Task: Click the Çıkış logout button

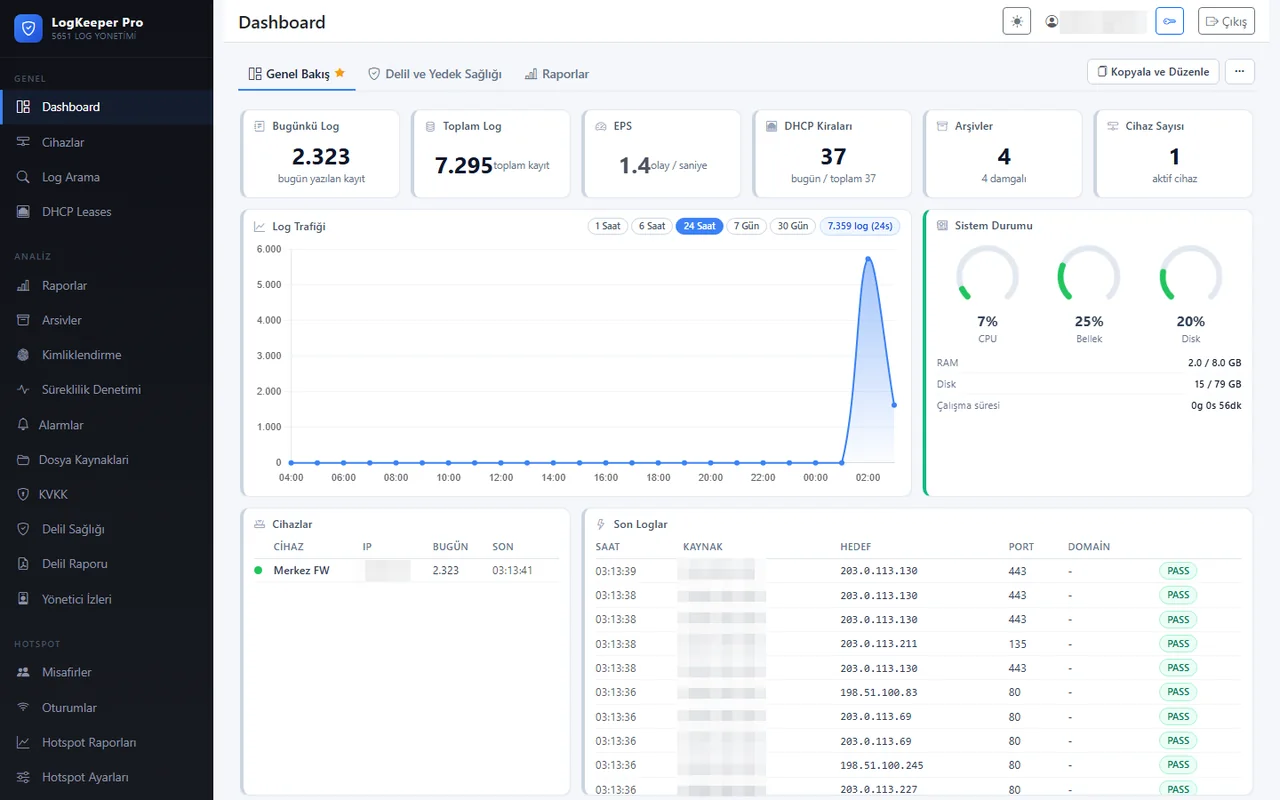Action: pyautogui.click(x=1226, y=21)
